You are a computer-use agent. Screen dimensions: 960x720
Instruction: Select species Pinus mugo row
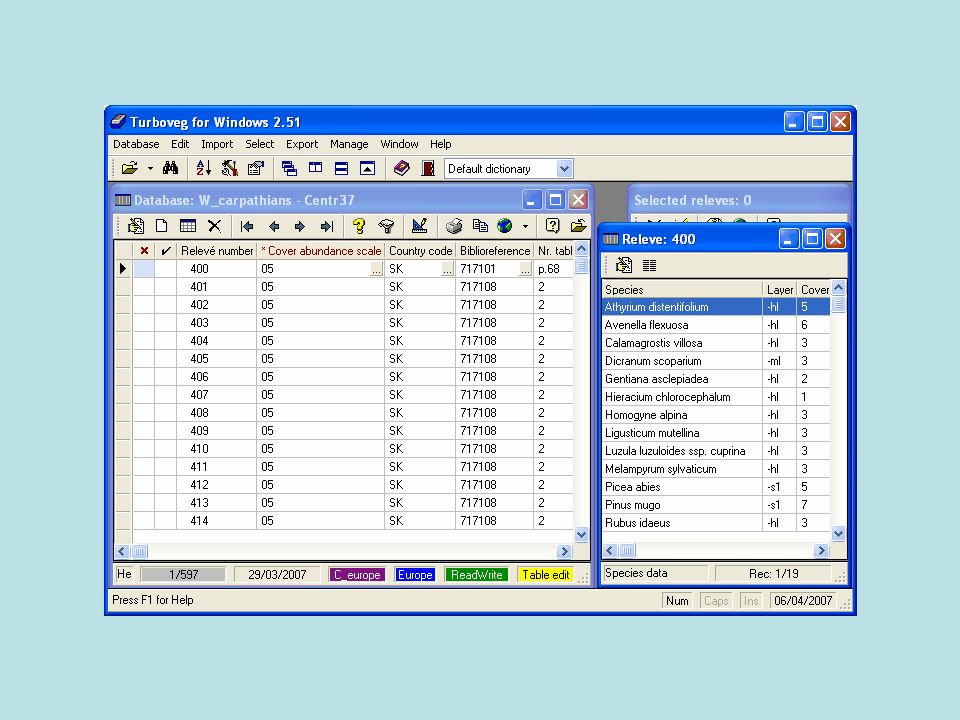[x=716, y=505]
